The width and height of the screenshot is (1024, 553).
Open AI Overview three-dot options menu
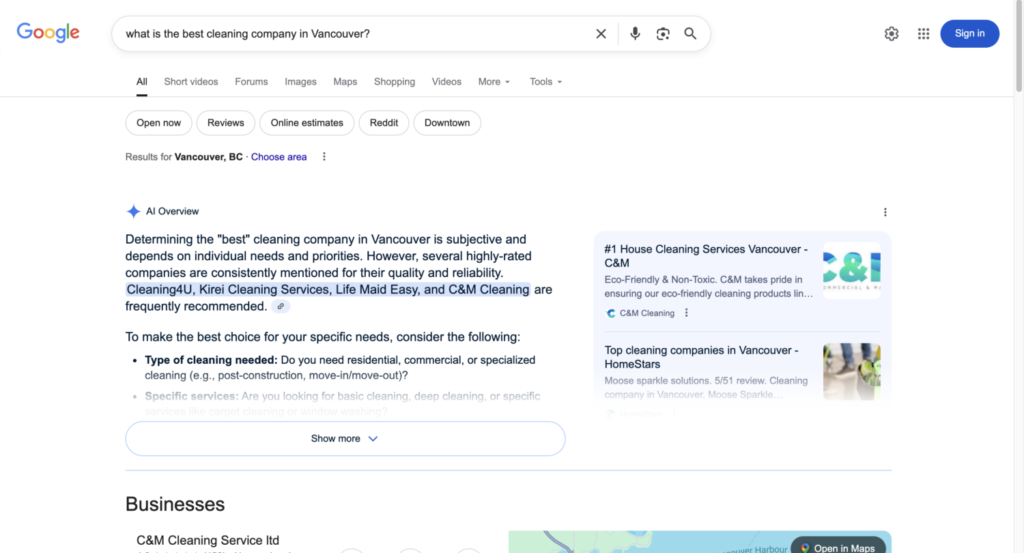[x=885, y=212]
